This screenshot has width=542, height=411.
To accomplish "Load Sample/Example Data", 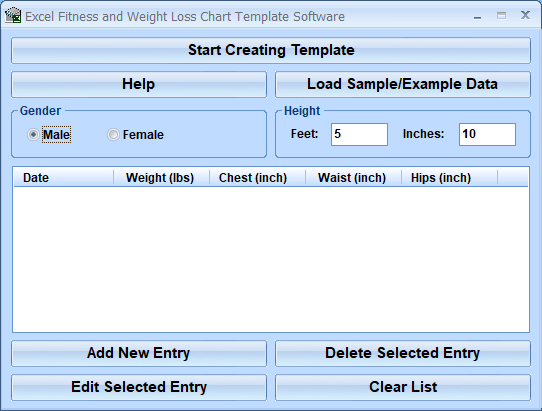I will [x=403, y=84].
